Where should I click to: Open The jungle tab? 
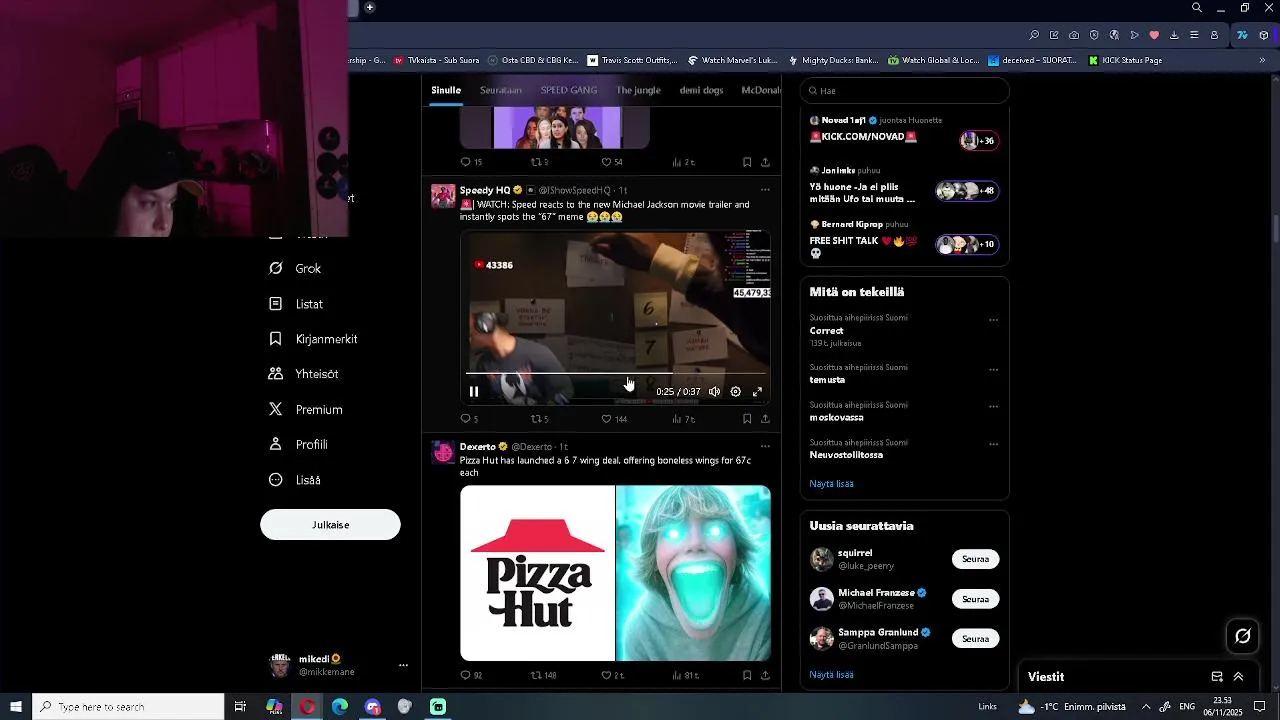[x=638, y=90]
